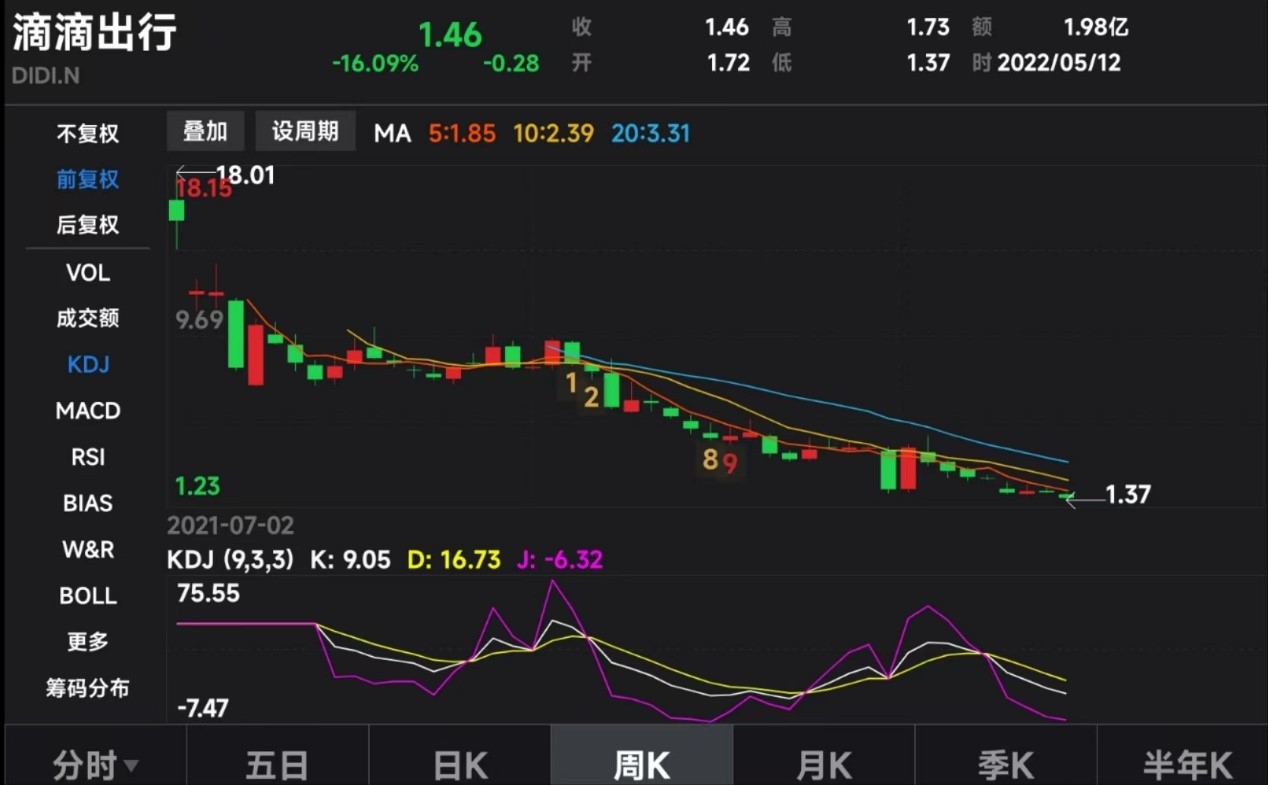Click the 2022/05/12 date value

tap(1059, 63)
